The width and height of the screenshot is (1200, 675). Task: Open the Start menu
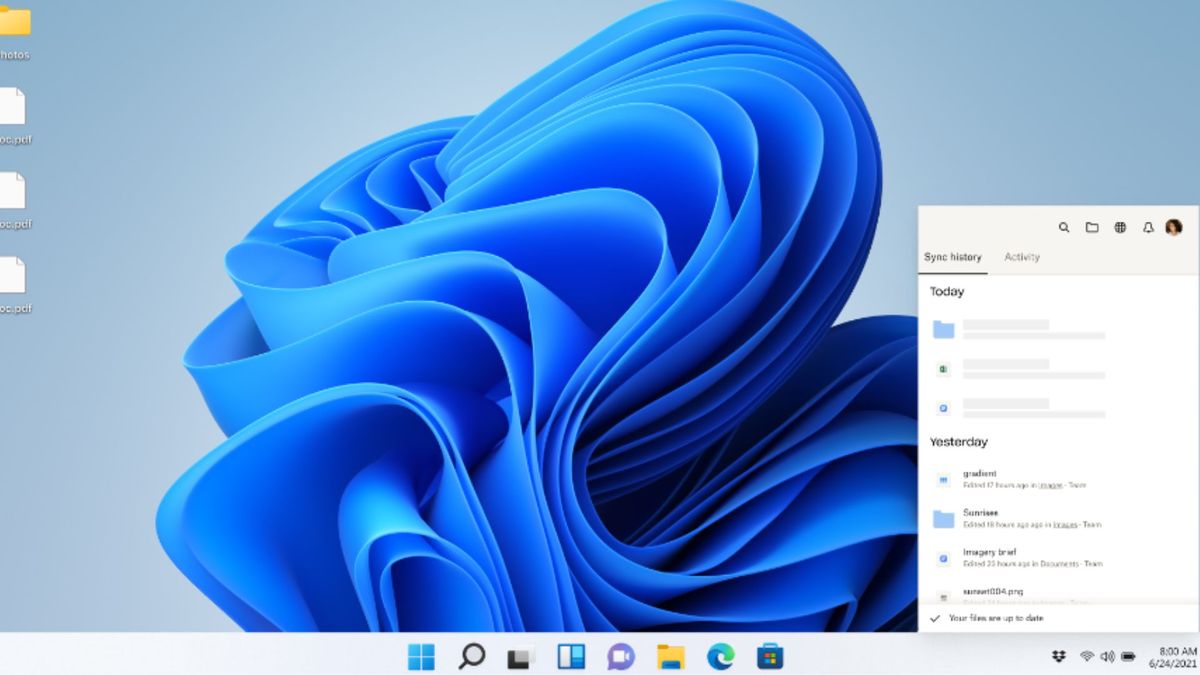[x=421, y=657]
